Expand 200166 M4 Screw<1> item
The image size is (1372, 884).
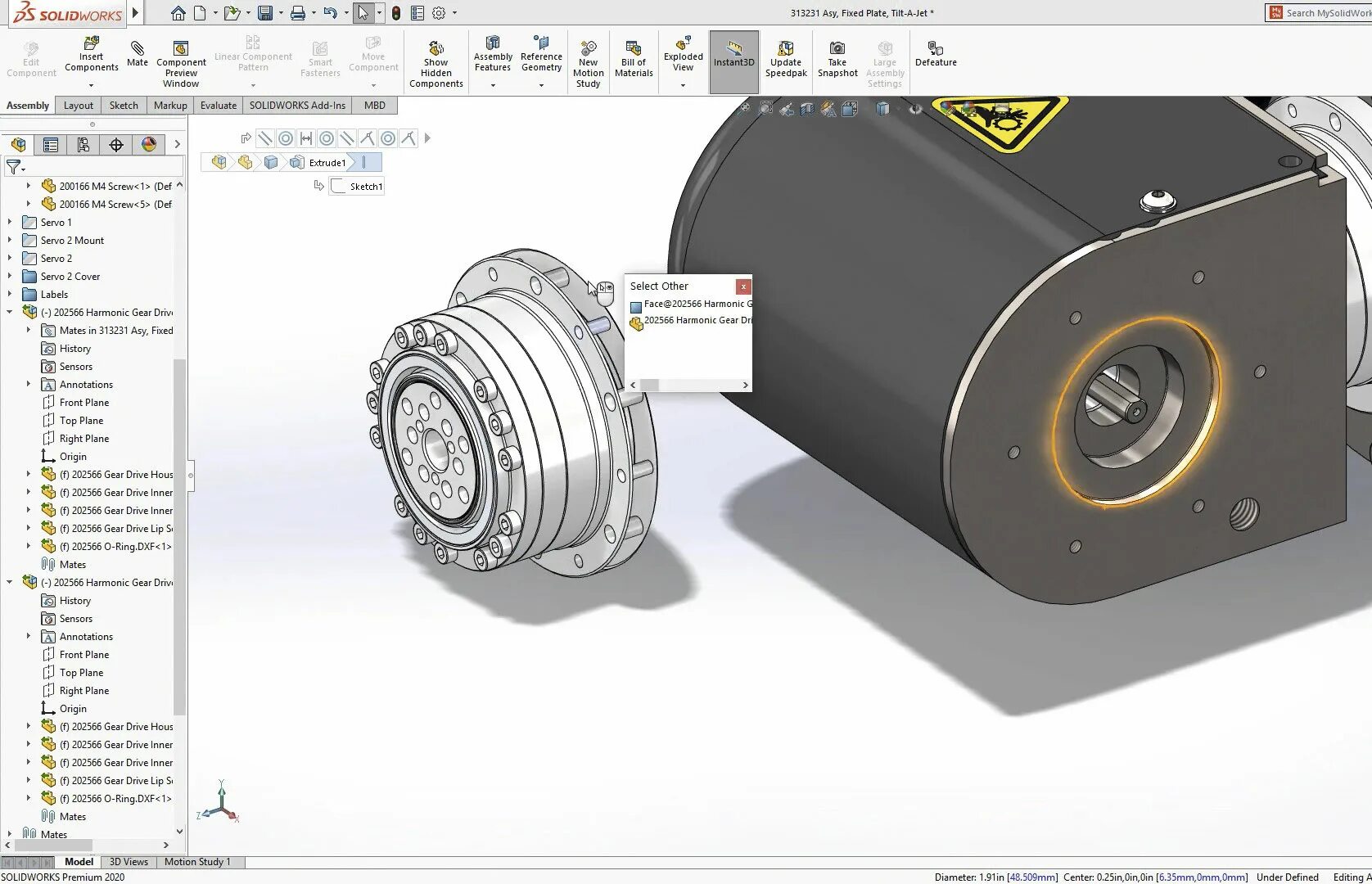29,186
